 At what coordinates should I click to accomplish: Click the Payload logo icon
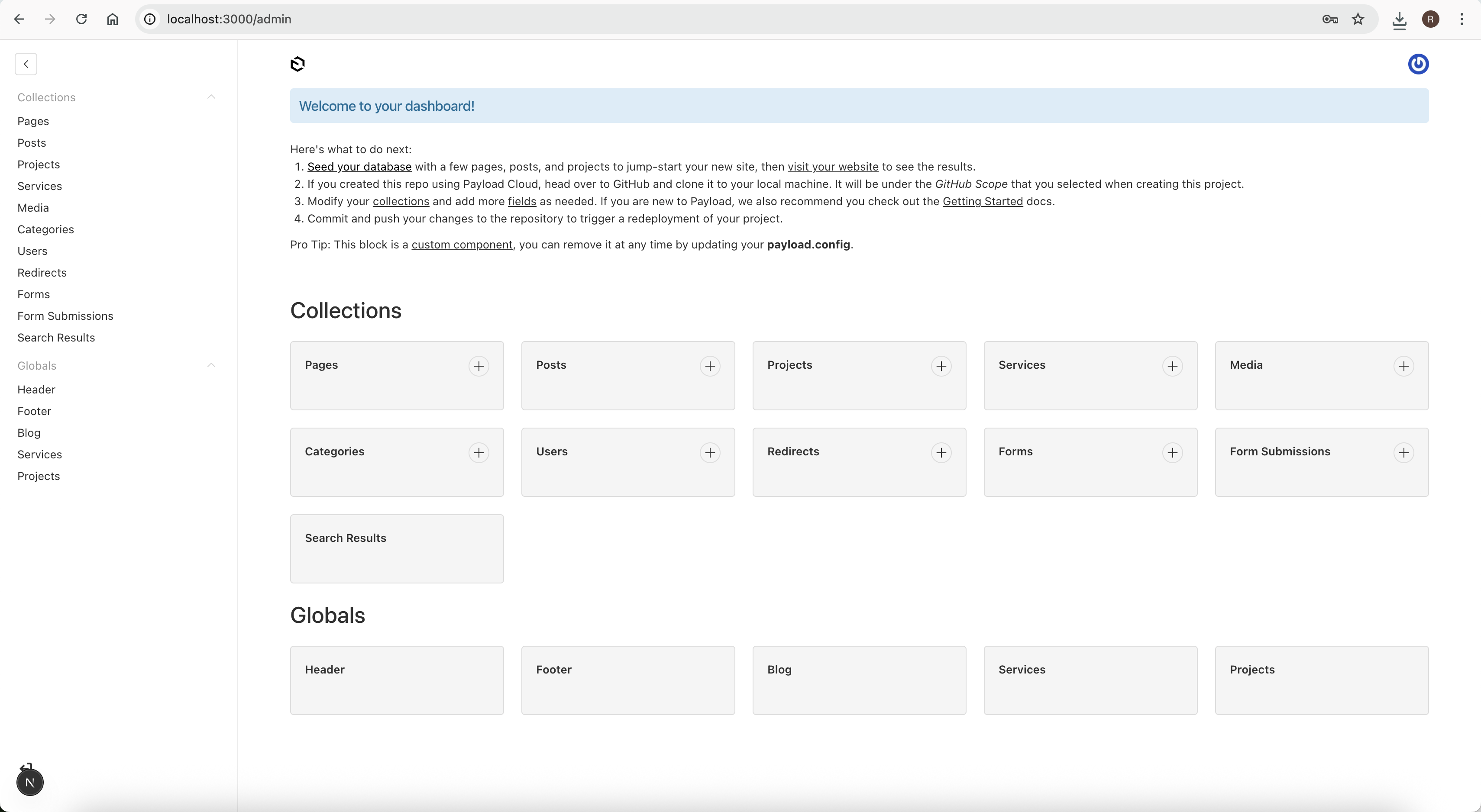coord(297,64)
